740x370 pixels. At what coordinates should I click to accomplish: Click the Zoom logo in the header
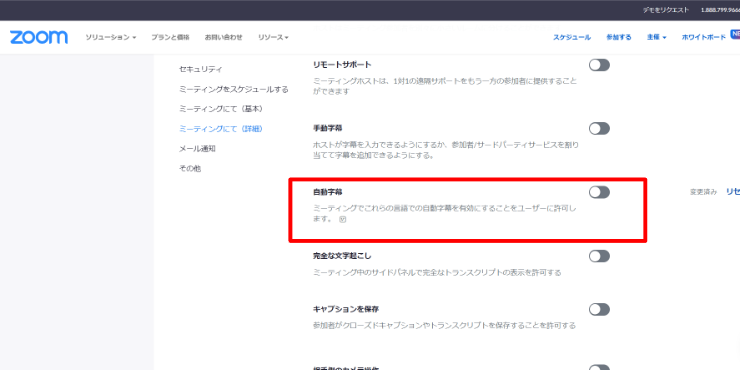point(39,37)
